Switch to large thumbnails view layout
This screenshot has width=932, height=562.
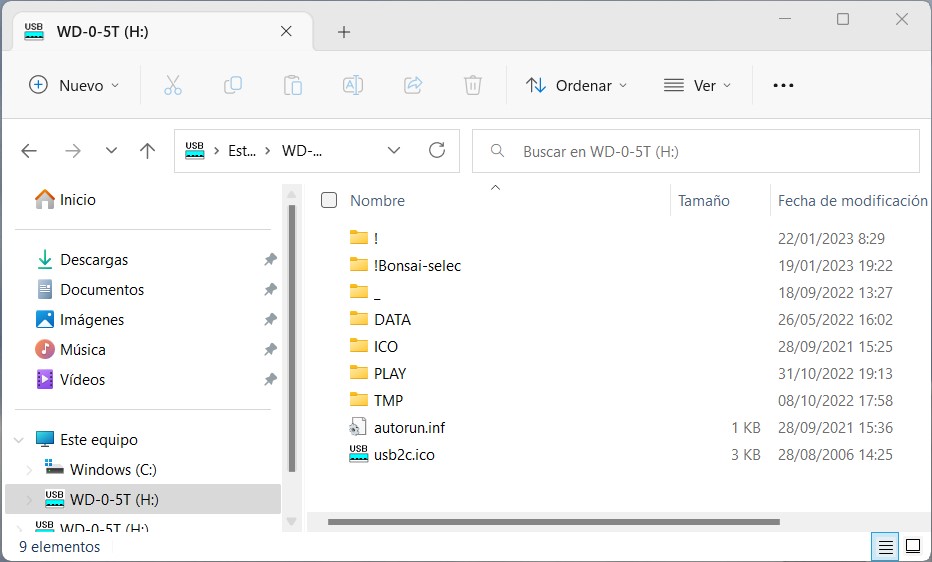pyautogui.click(x=913, y=546)
